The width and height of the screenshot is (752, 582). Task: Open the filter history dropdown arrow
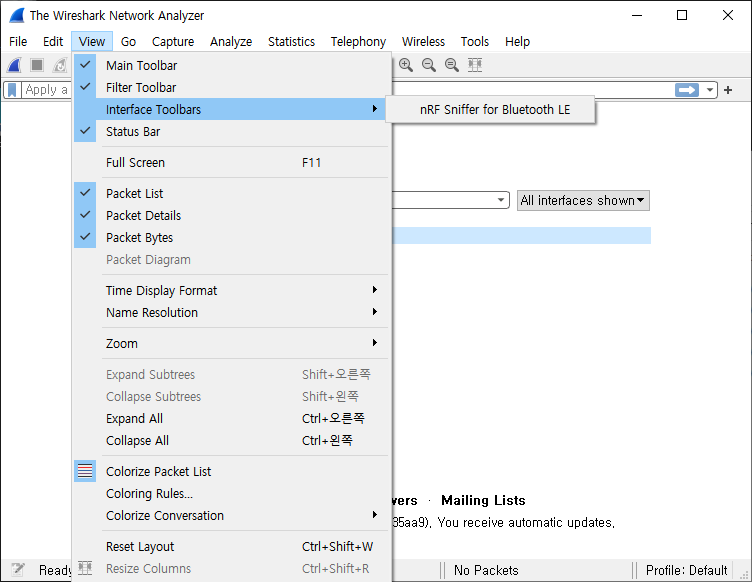pyautogui.click(x=710, y=90)
